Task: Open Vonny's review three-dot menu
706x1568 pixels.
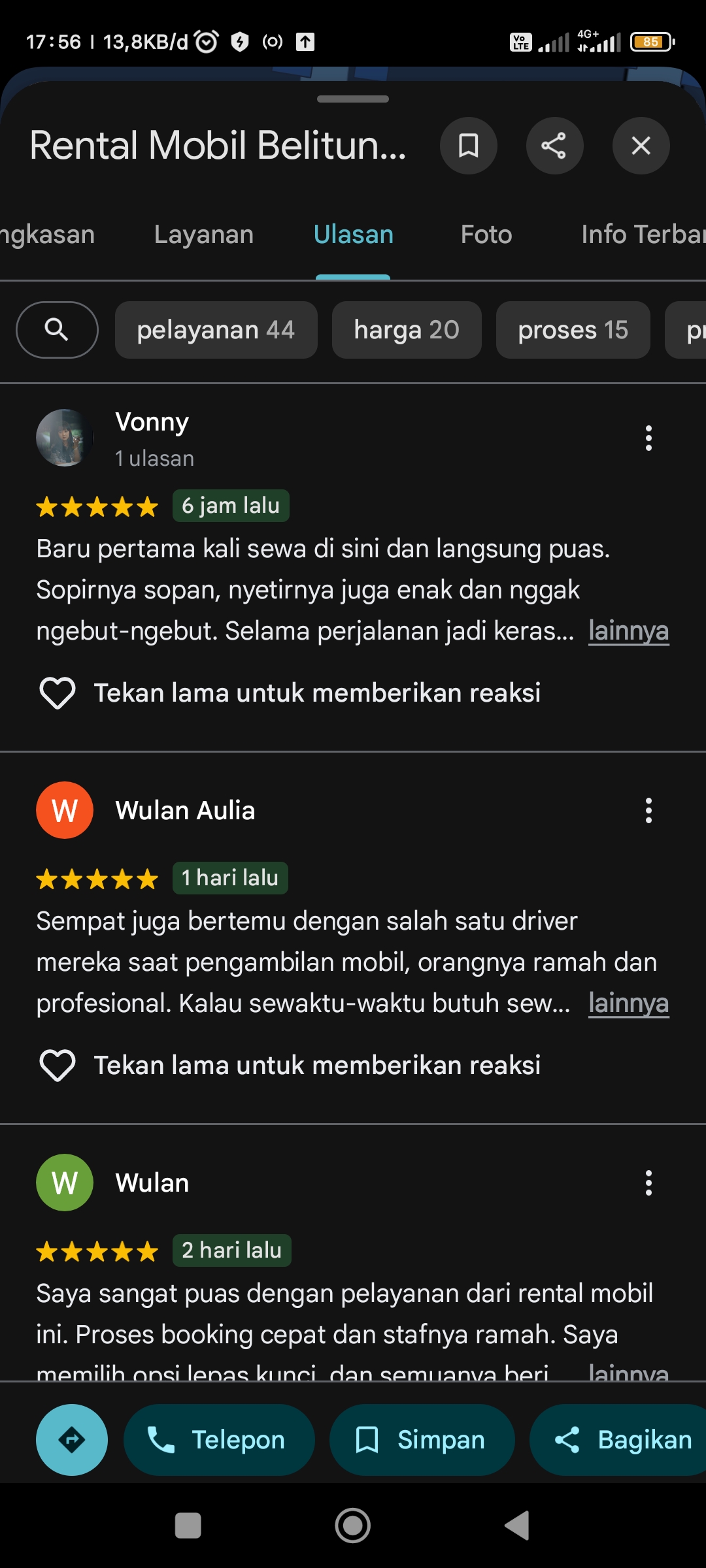Action: point(648,438)
